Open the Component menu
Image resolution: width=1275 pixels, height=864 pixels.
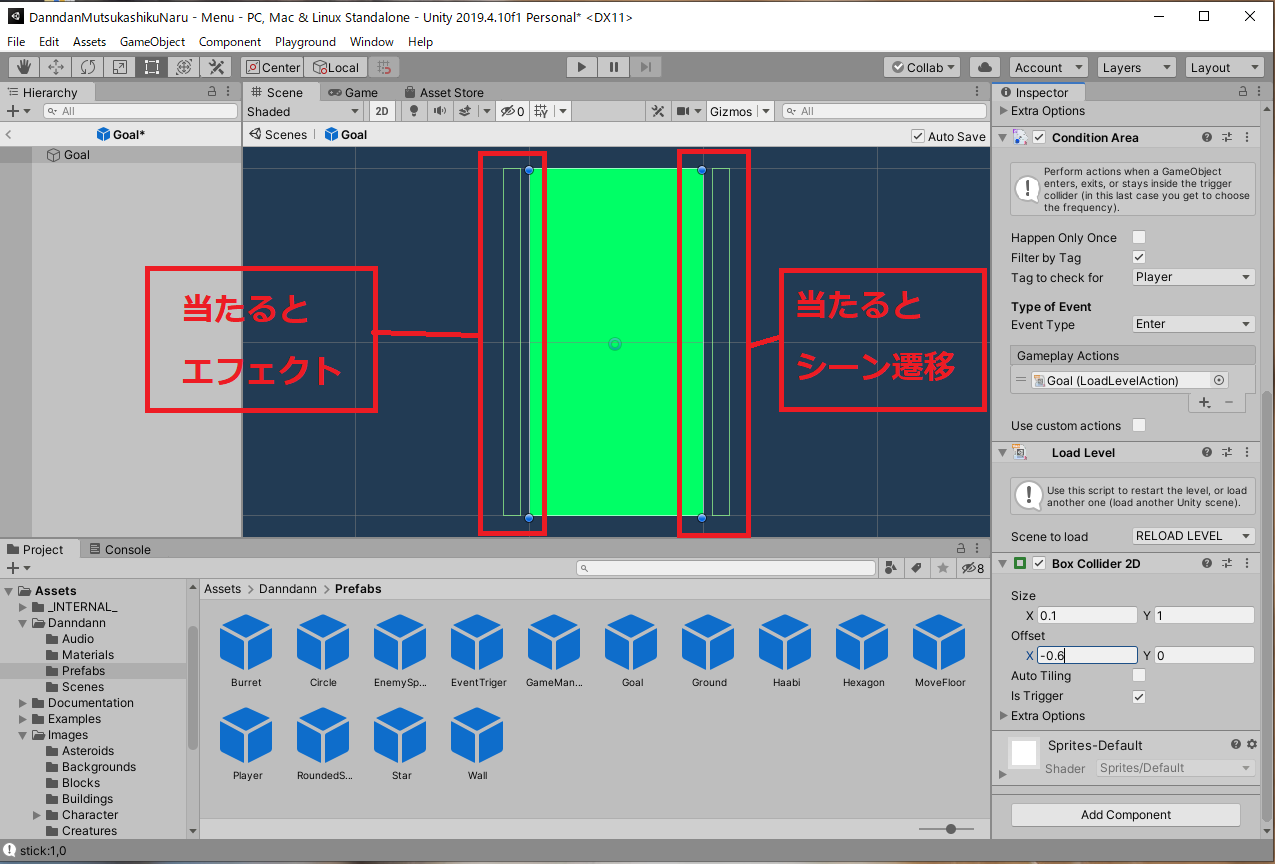pos(230,42)
